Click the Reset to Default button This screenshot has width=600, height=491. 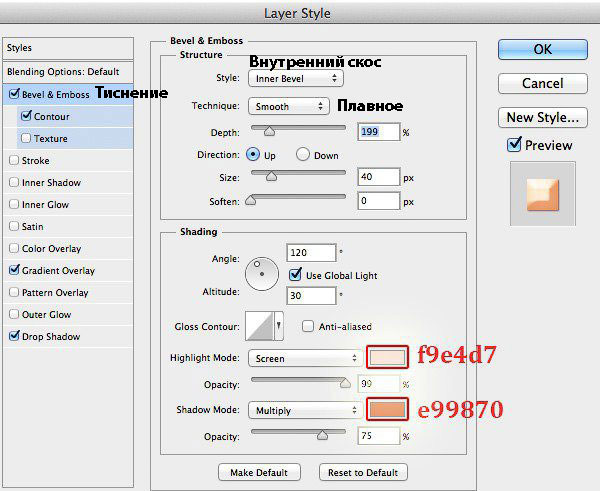pos(363,472)
